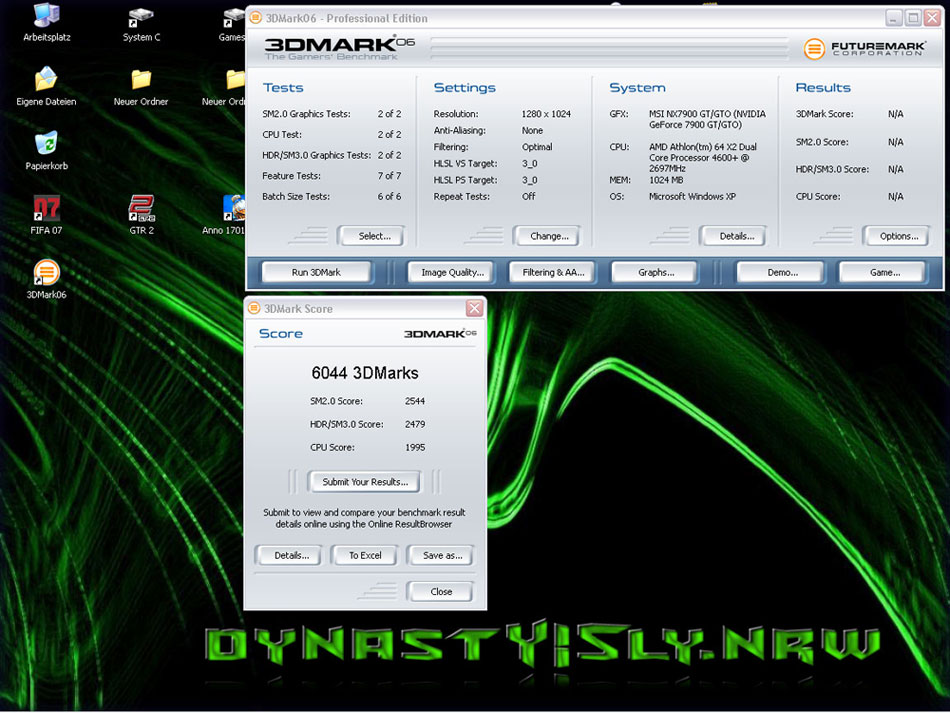Image resolution: width=950 pixels, height=713 pixels.
Task: Open Details in the Score dialog
Action: [291, 555]
